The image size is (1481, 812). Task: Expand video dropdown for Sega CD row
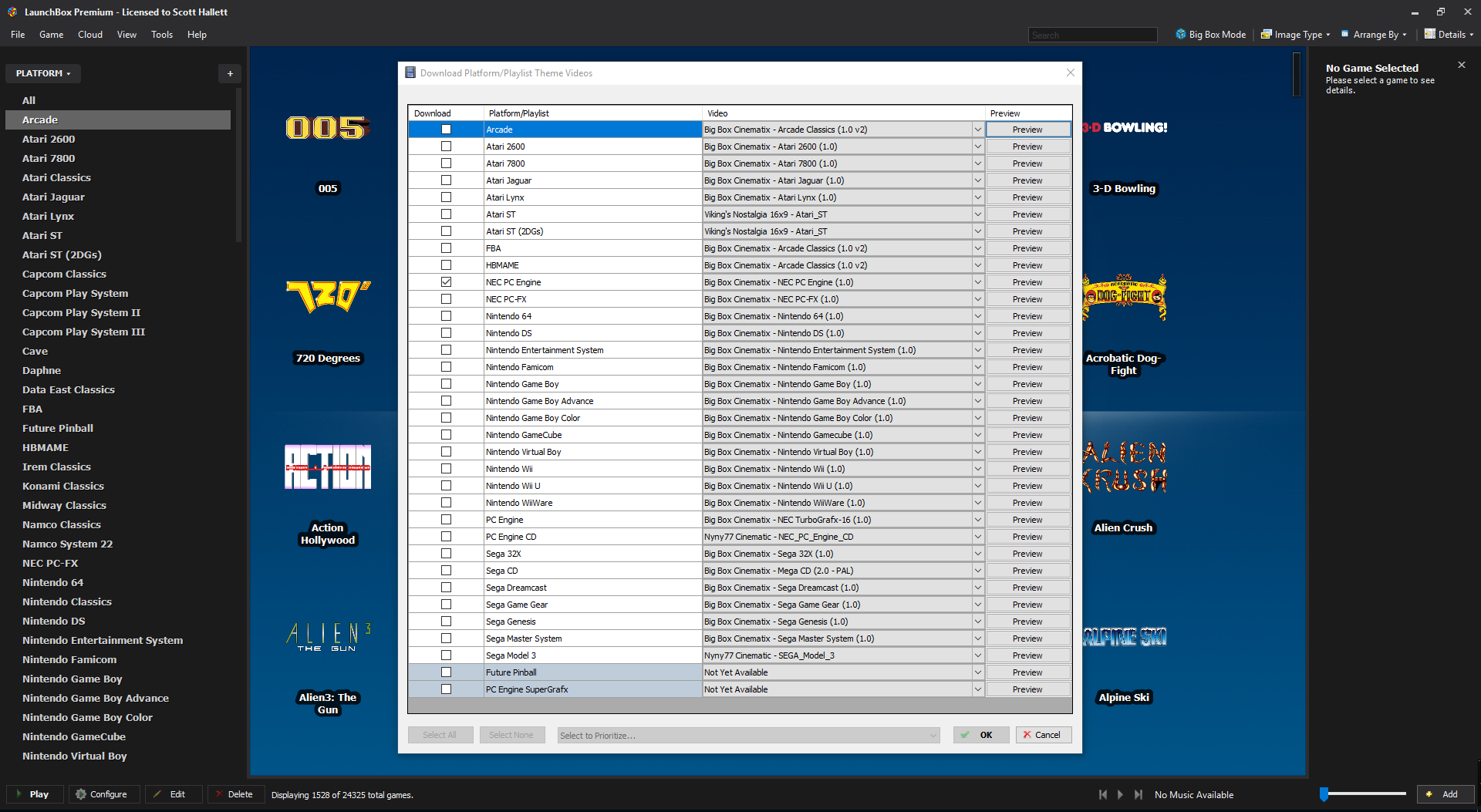tap(977, 571)
